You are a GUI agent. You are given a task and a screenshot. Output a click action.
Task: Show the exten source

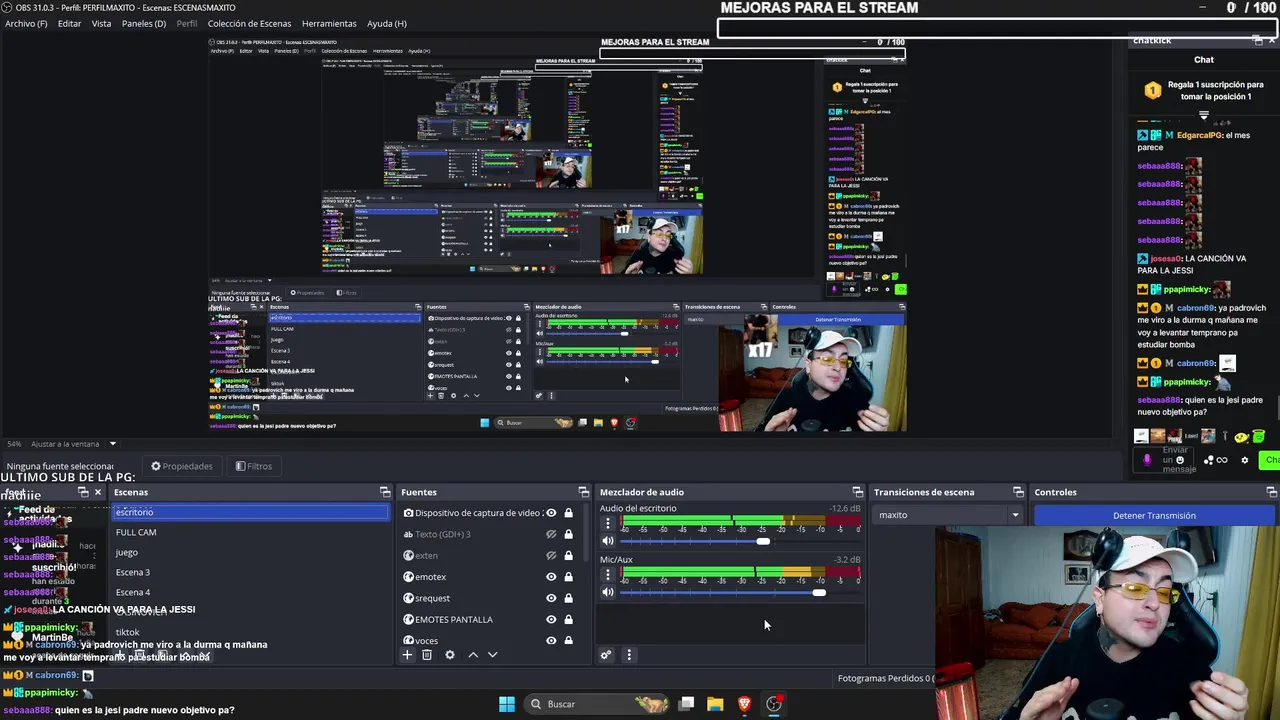click(x=551, y=555)
